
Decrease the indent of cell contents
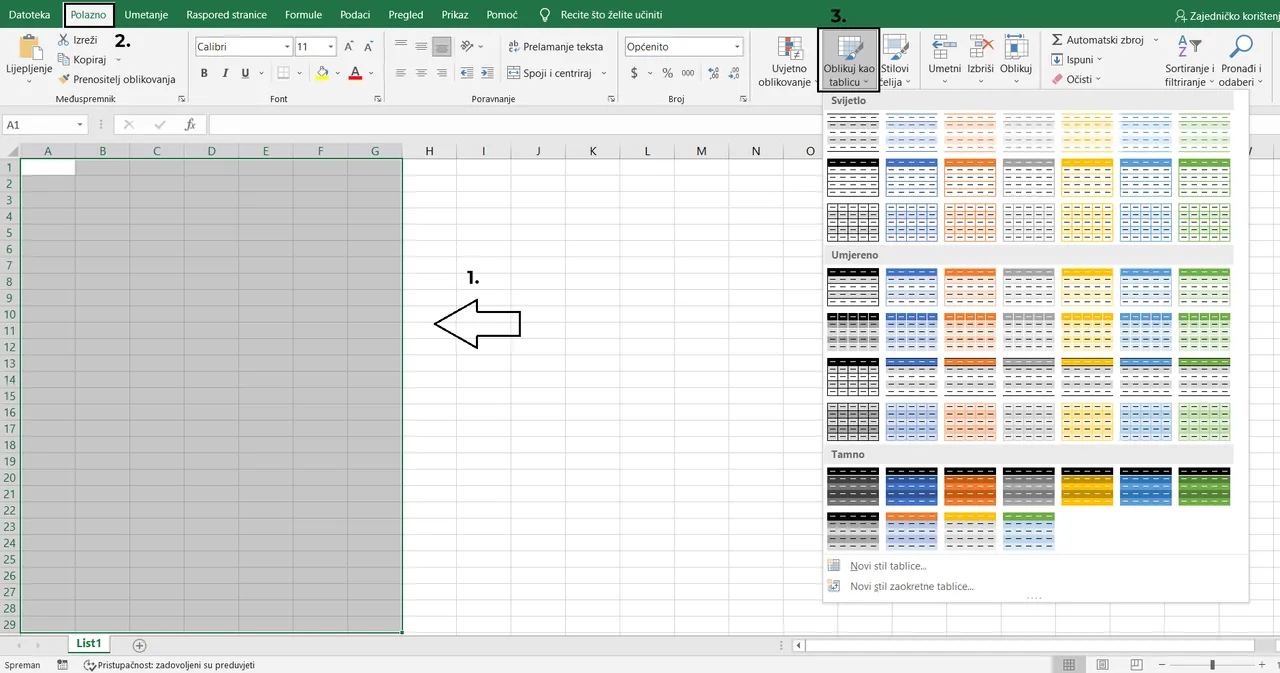click(466, 73)
